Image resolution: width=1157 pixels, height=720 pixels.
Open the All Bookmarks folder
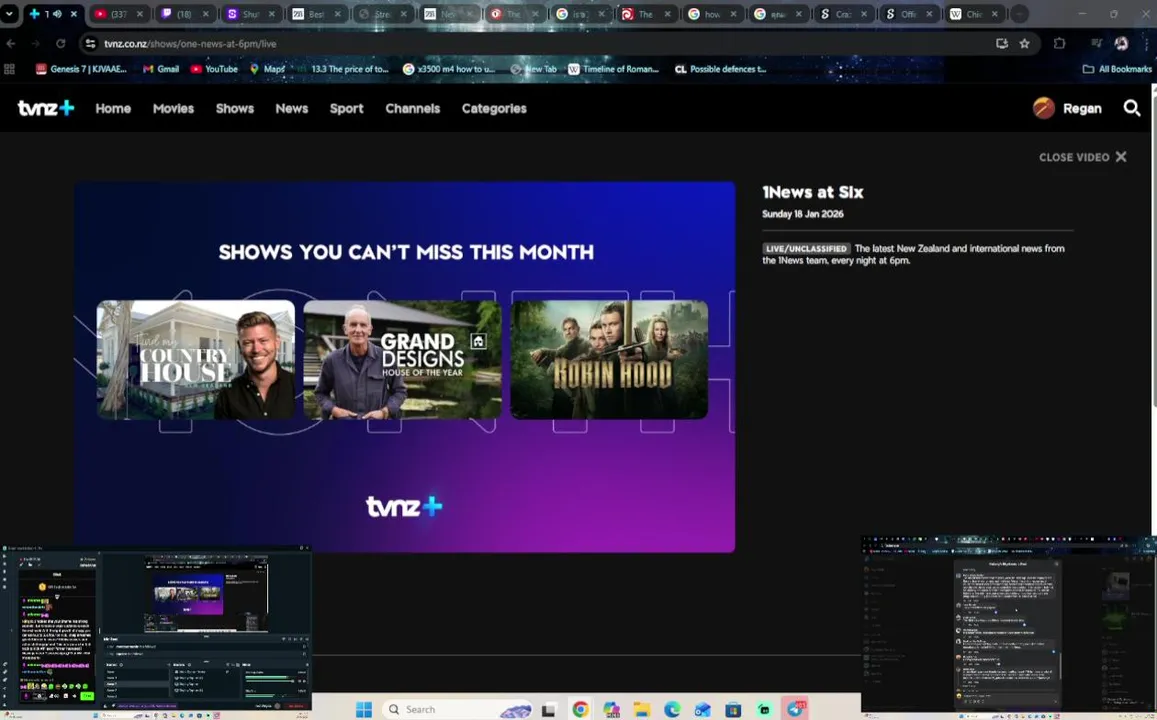coord(1117,69)
